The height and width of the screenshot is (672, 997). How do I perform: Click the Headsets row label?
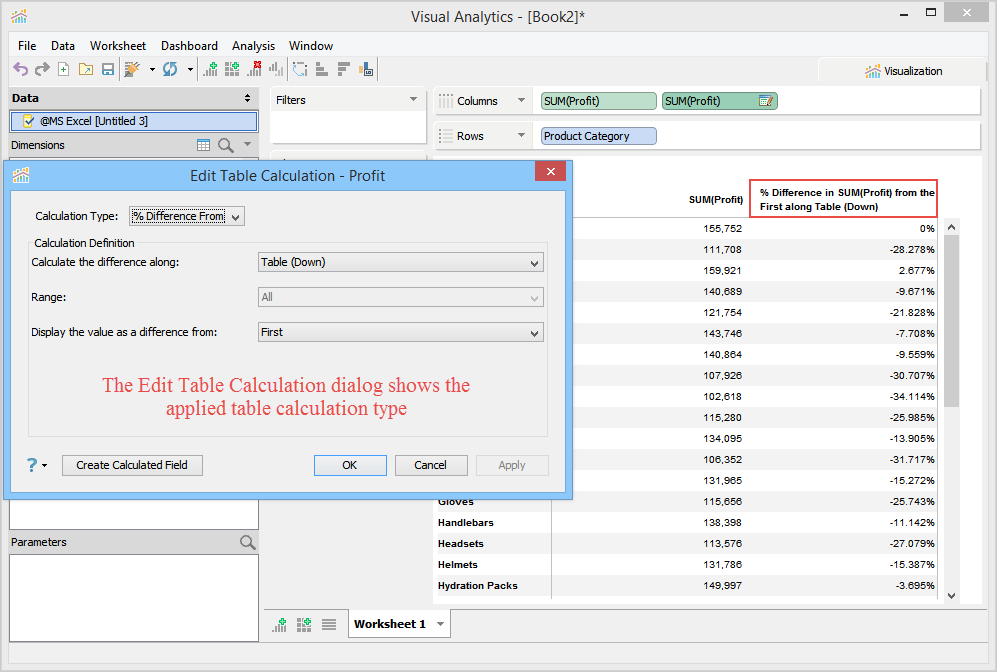[x=460, y=544]
